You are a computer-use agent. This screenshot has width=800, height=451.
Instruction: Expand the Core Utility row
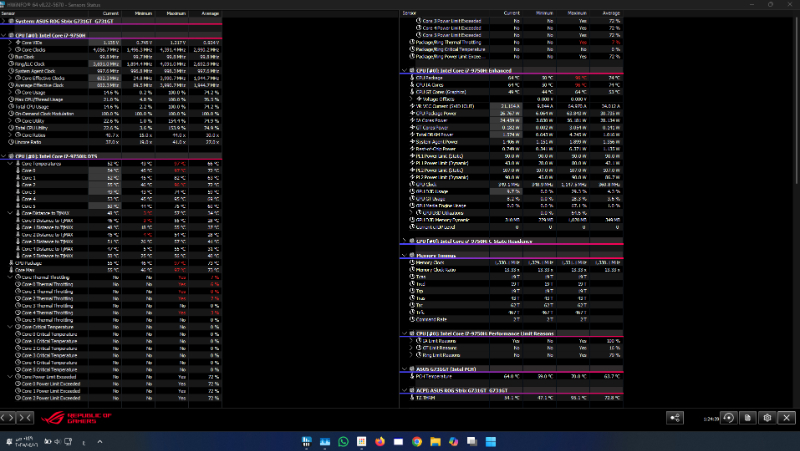[10, 121]
